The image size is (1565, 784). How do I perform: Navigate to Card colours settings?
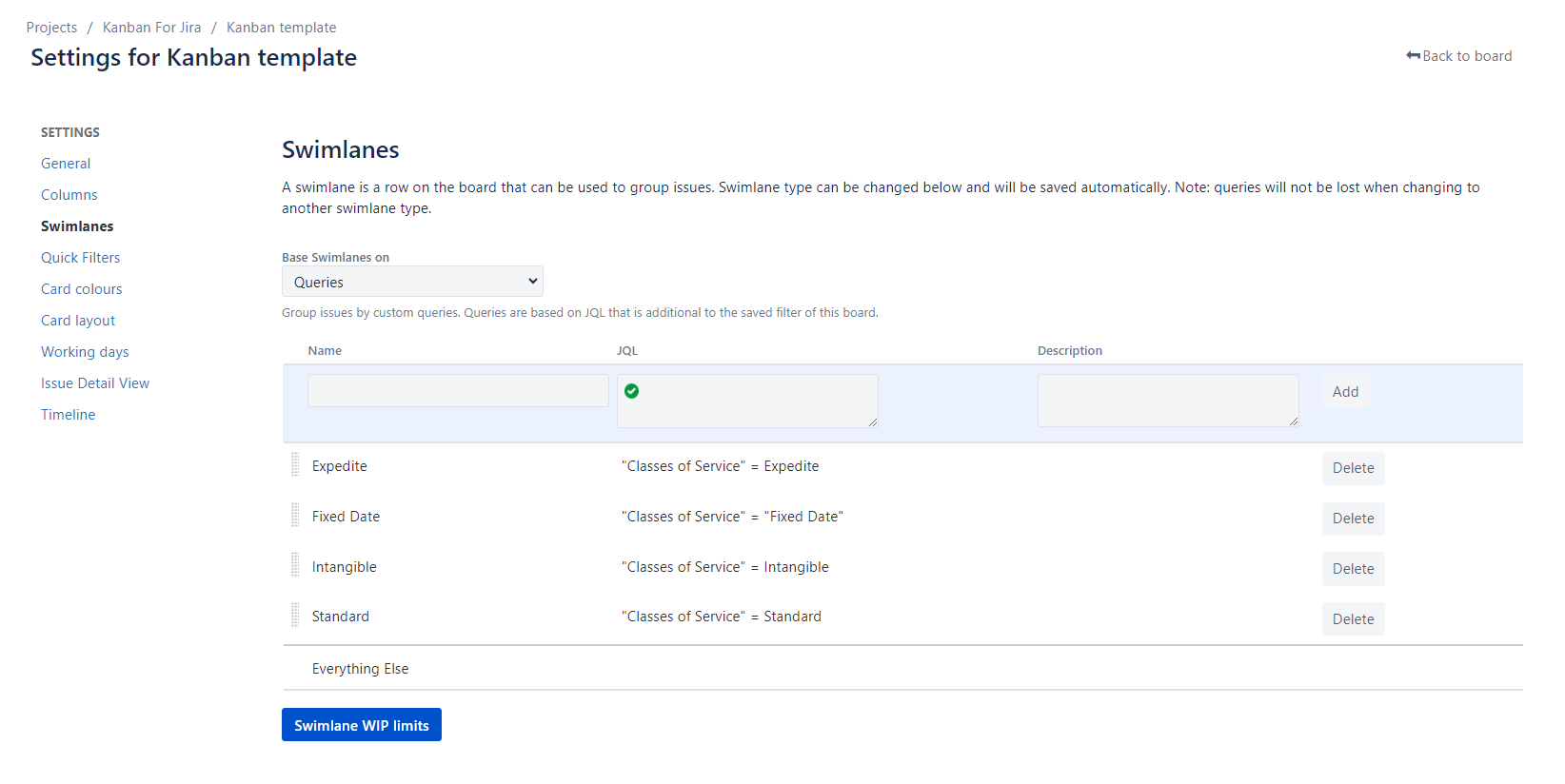click(x=82, y=289)
